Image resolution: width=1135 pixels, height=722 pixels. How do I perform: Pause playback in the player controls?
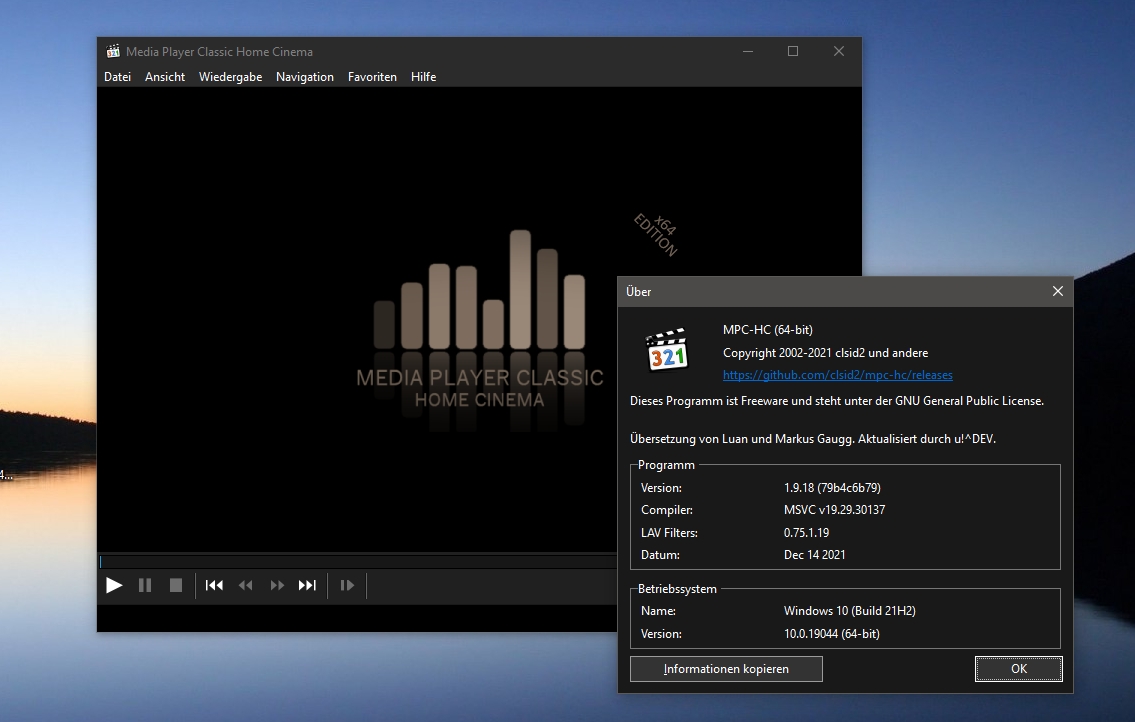[145, 585]
